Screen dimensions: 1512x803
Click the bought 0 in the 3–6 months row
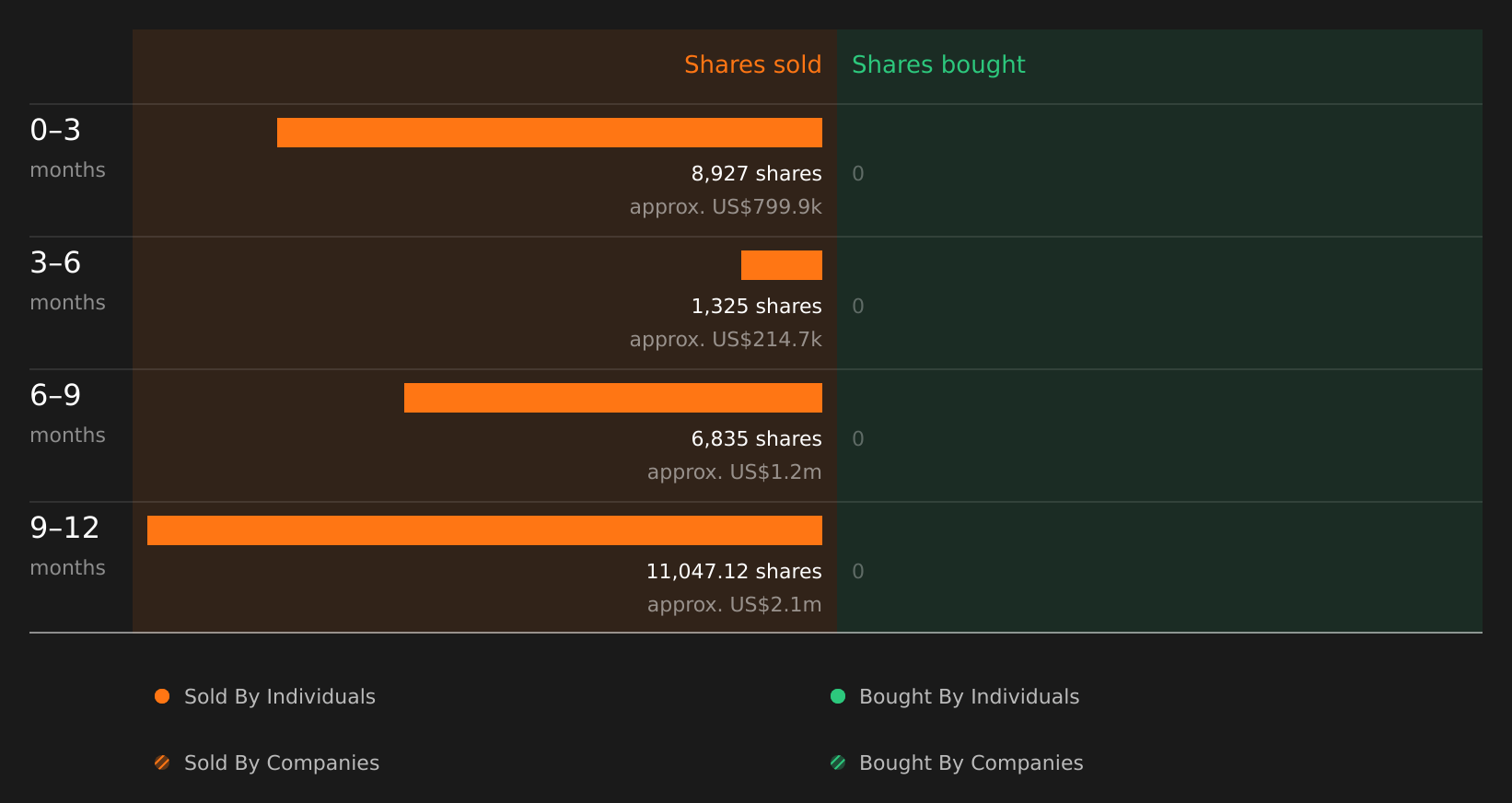(x=858, y=306)
